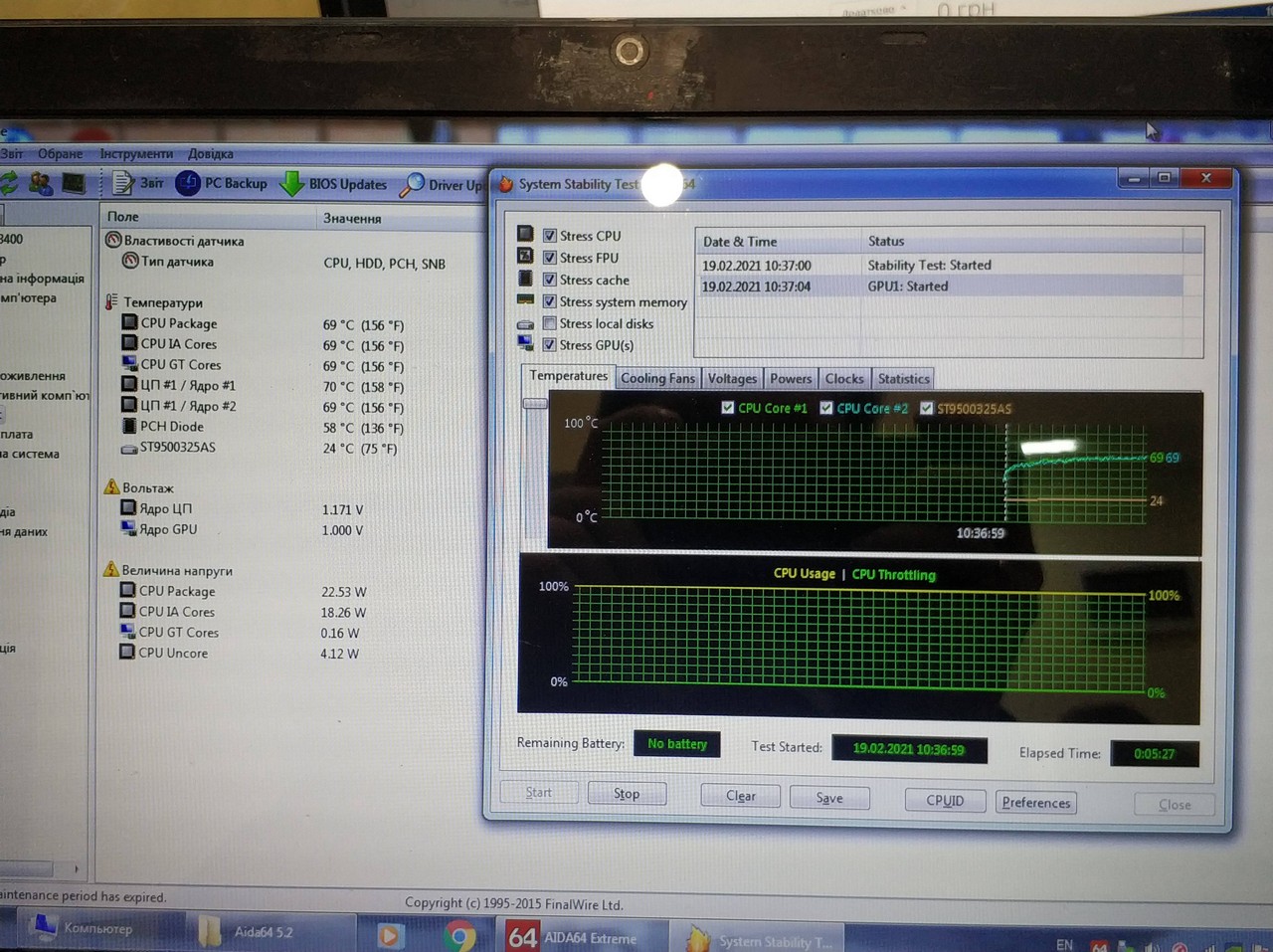This screenshot has width=1273, height=952.
Task: Click the Значення column header
Action: pyautogui.click(x=352, y=218)
